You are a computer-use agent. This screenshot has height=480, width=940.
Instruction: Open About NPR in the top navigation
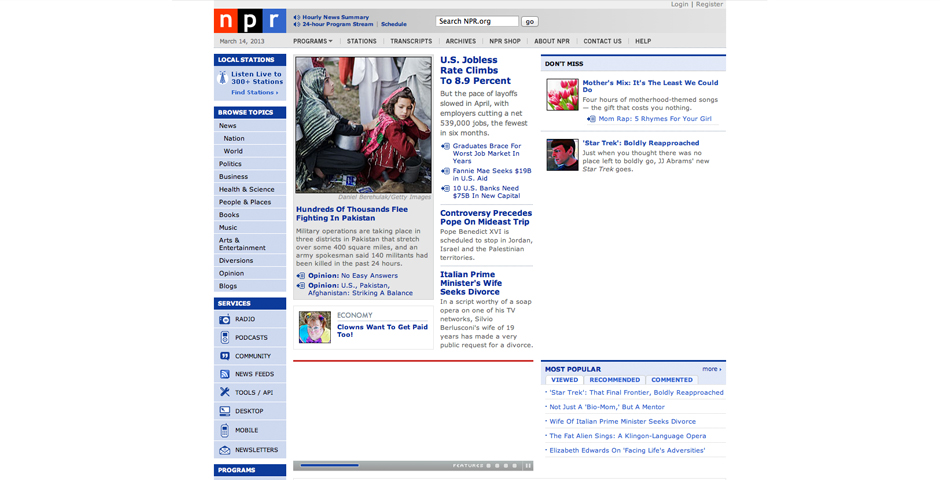552,41
